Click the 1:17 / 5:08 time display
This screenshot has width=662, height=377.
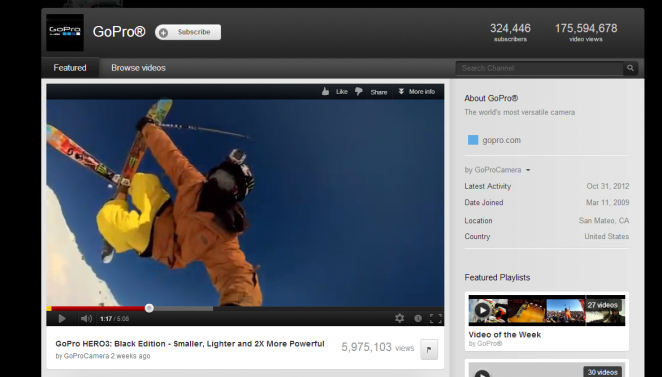point(114,319)
